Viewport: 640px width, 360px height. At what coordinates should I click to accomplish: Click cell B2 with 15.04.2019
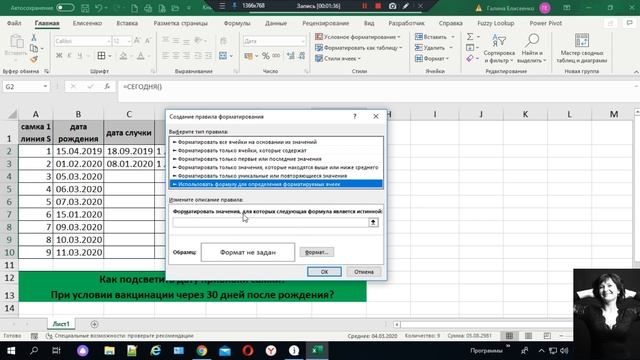coord(78,151)
